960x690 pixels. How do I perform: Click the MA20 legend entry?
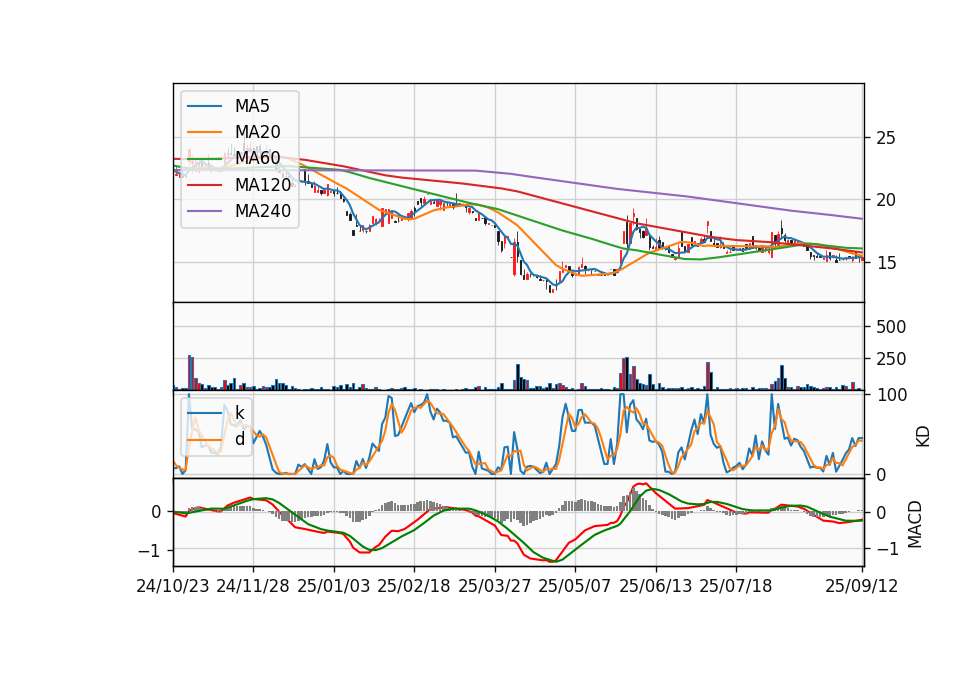[234, 132]
